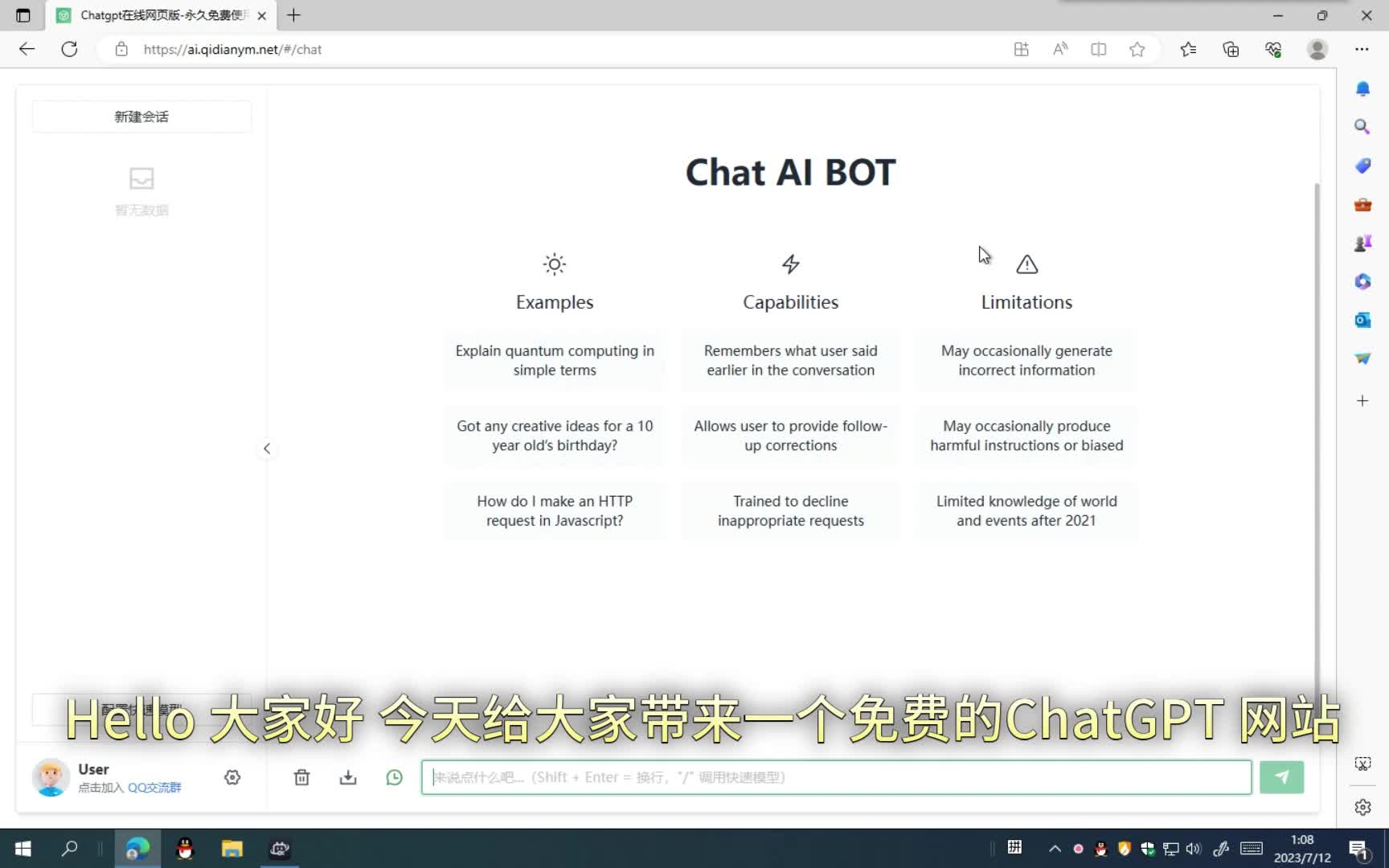Show hidden system tray icons
The width and height of the screenshot is (1389, 868).
[x=1055, y=848]
